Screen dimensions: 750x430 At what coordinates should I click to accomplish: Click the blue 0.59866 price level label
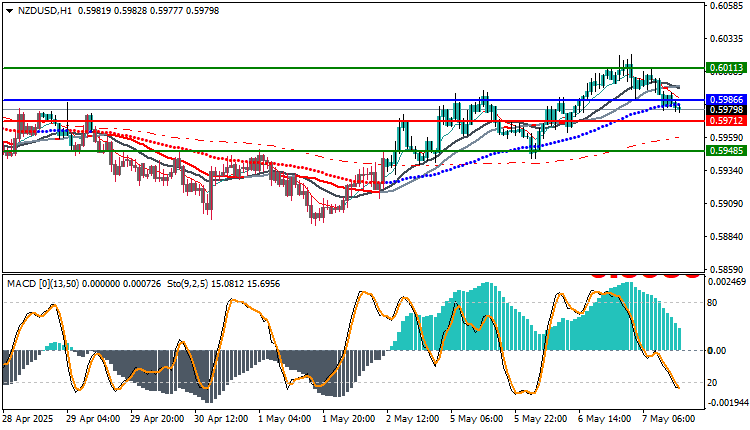(x=726, y=99)
